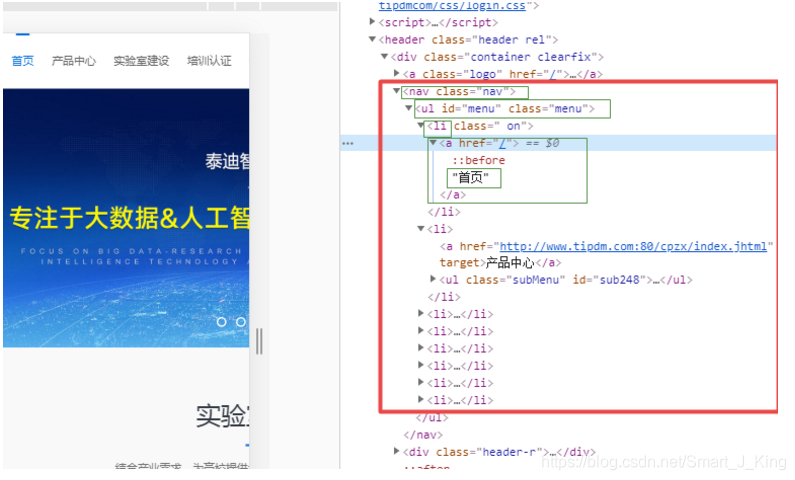Open the tipdm.com cpzx/index.jhtml href link

633,246
